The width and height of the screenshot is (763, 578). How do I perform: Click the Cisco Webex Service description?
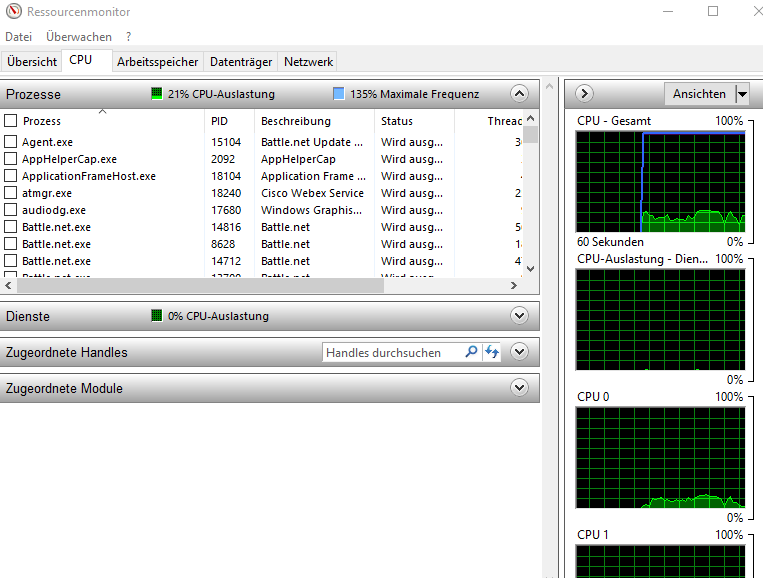(x=312, y=193)
